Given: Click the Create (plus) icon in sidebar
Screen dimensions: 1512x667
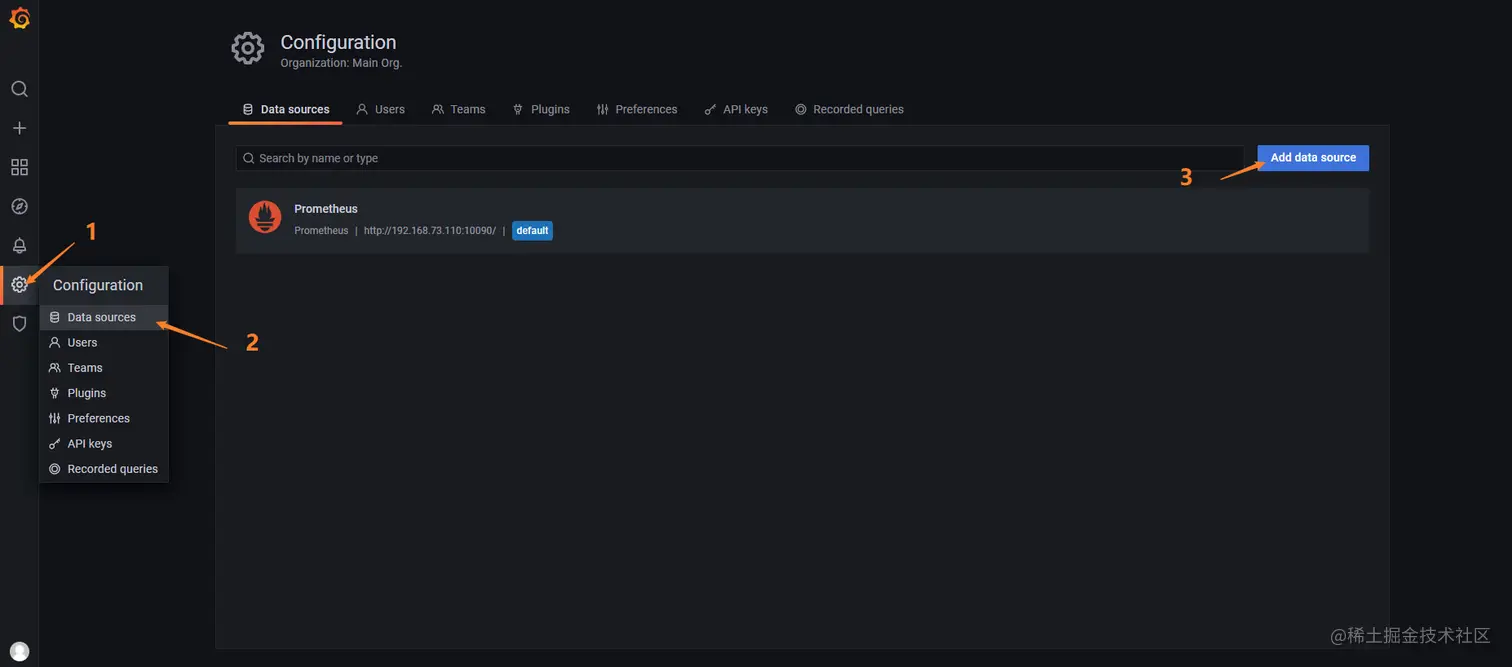Looking at the screenshot, I should [19, 127].
